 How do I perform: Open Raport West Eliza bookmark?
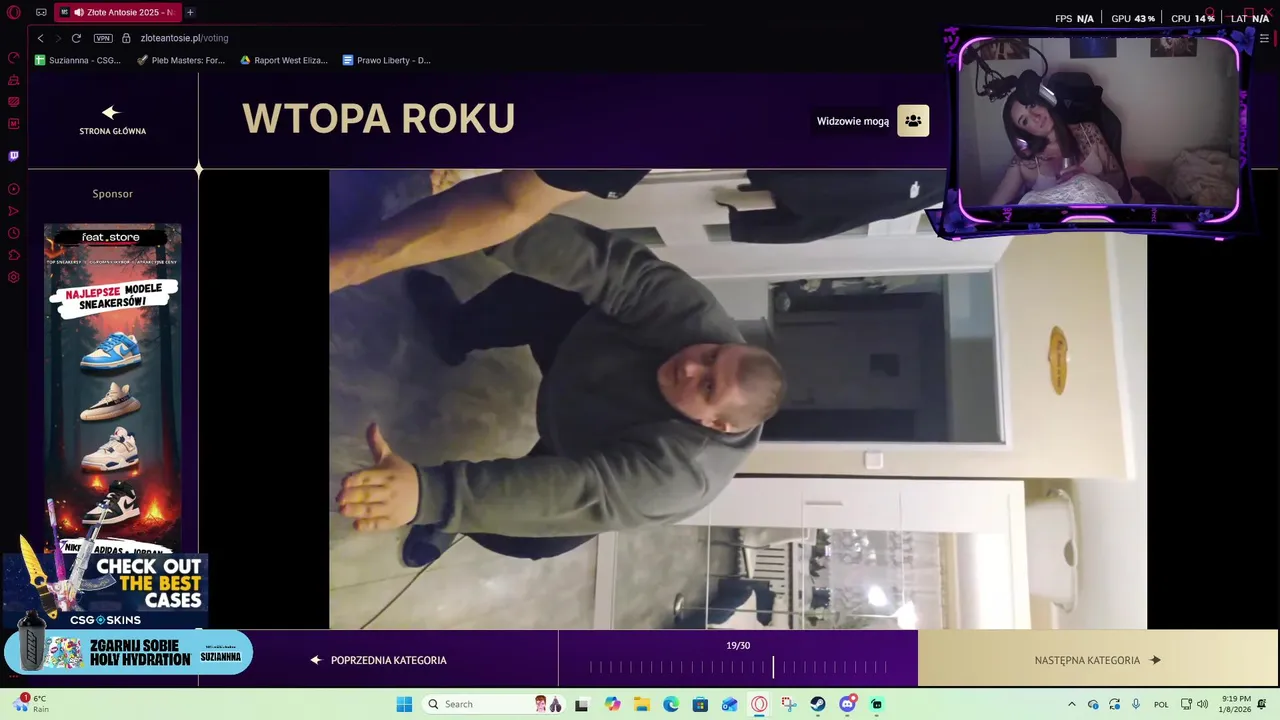coord(284,60)
